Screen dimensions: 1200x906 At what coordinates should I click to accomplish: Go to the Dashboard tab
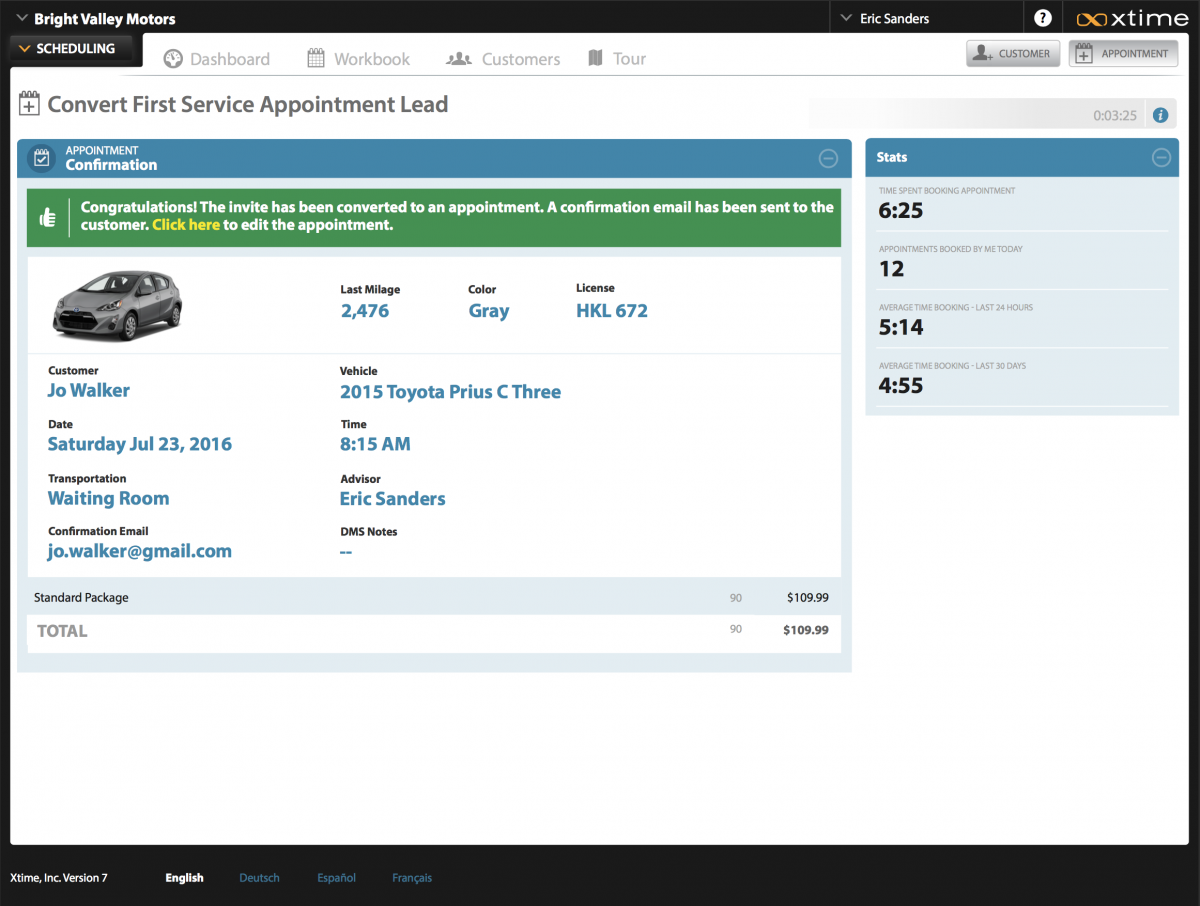coord(217,59)
